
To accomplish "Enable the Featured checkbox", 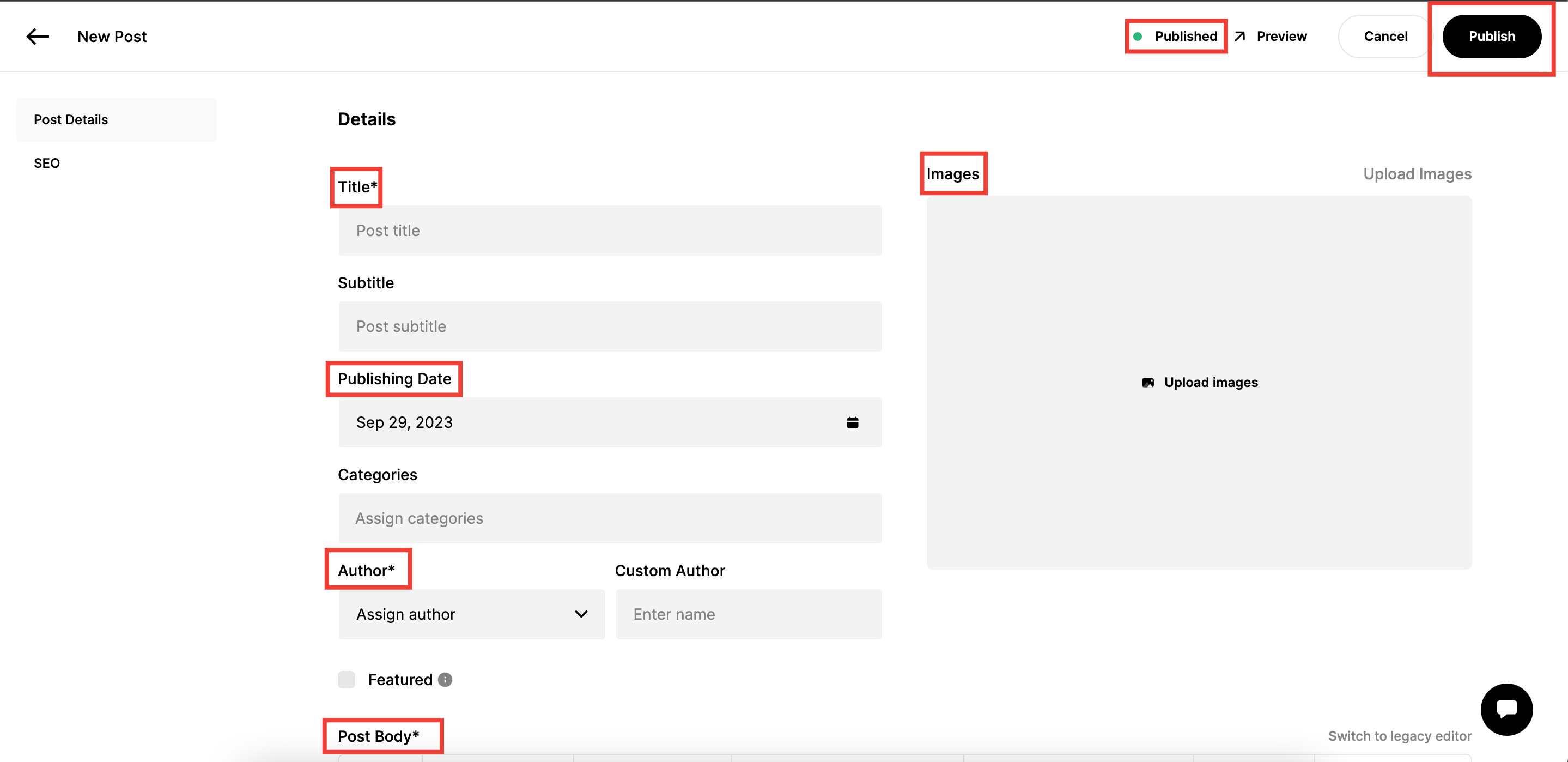I will 347,679.
